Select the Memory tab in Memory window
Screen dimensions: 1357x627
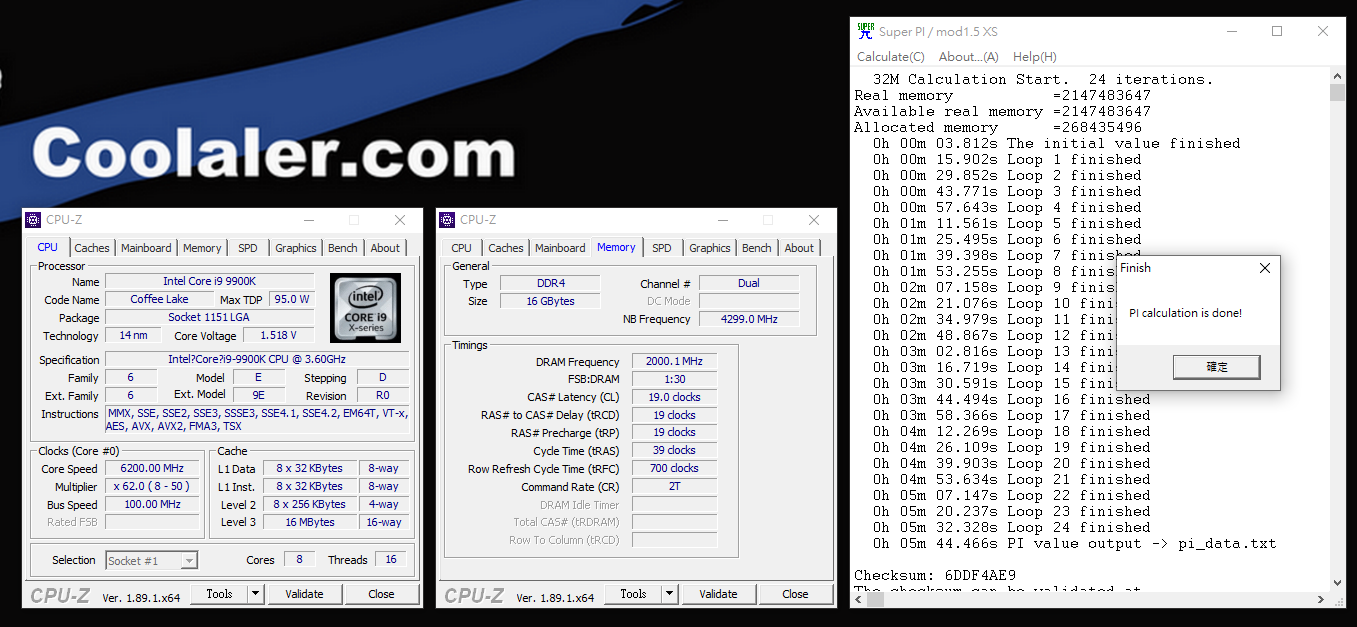point(616,247)
